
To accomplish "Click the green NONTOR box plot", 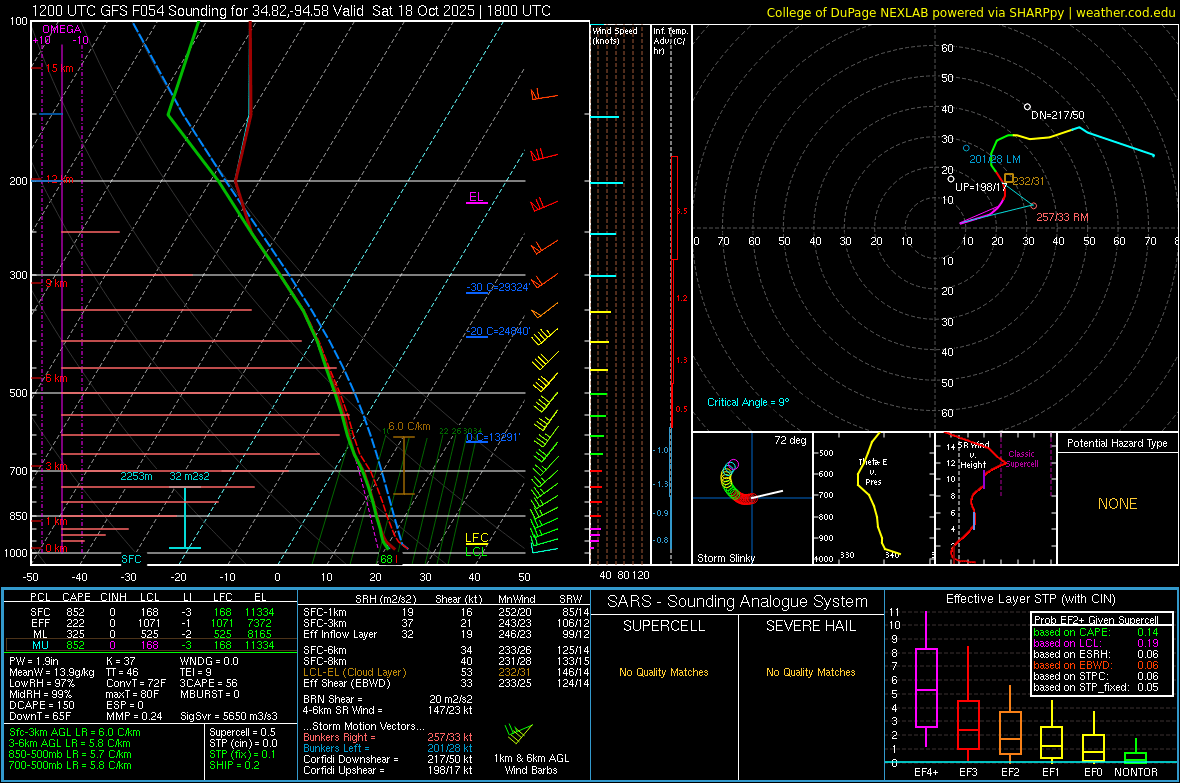I will tap(1136, 753).
